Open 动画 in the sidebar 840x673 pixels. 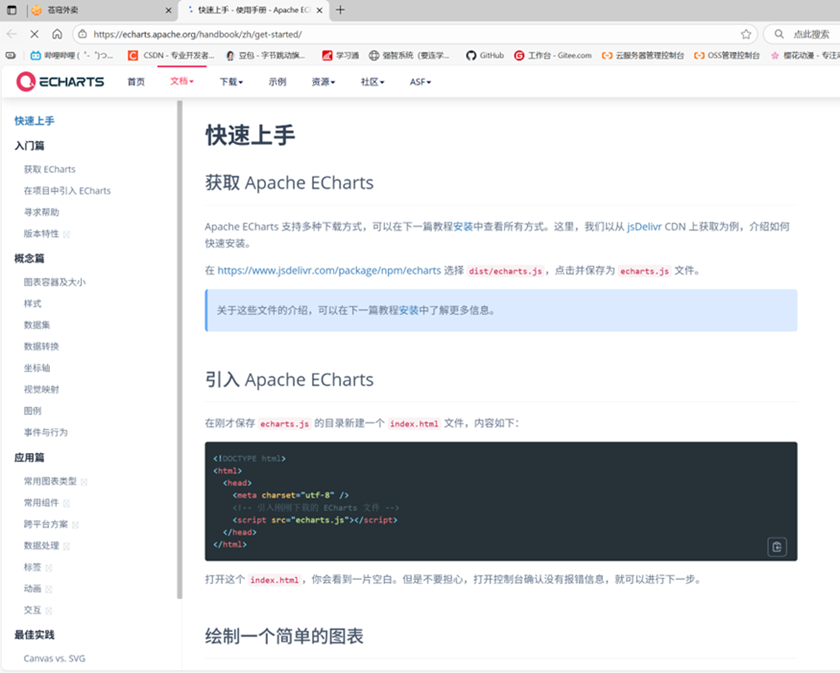(32, 588)
